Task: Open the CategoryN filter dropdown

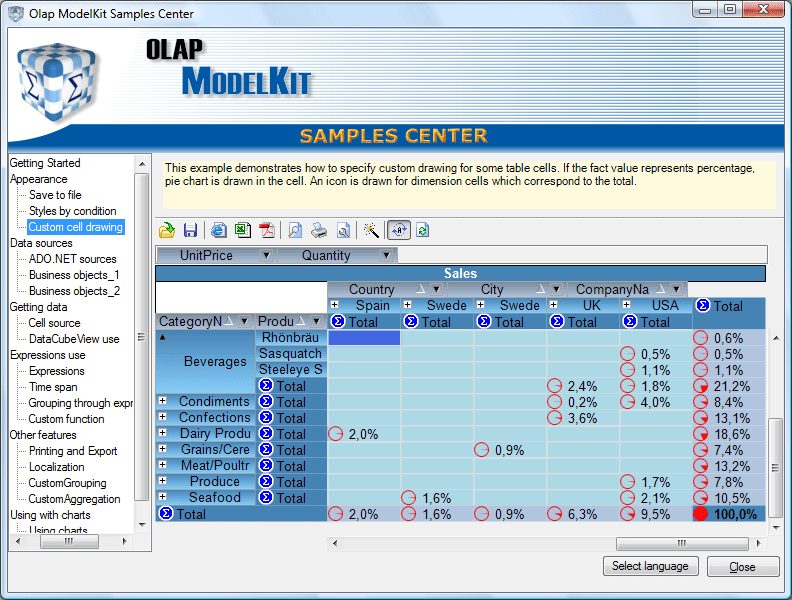Action: coord(244,321)
